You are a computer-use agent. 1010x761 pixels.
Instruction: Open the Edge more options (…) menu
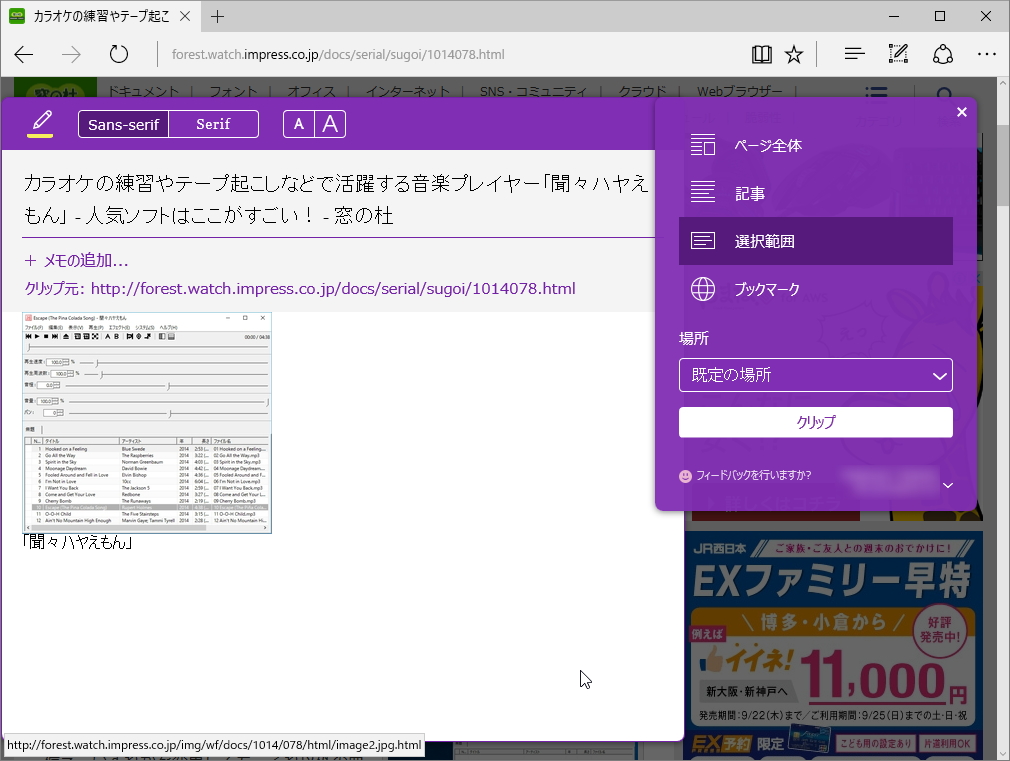987,54
